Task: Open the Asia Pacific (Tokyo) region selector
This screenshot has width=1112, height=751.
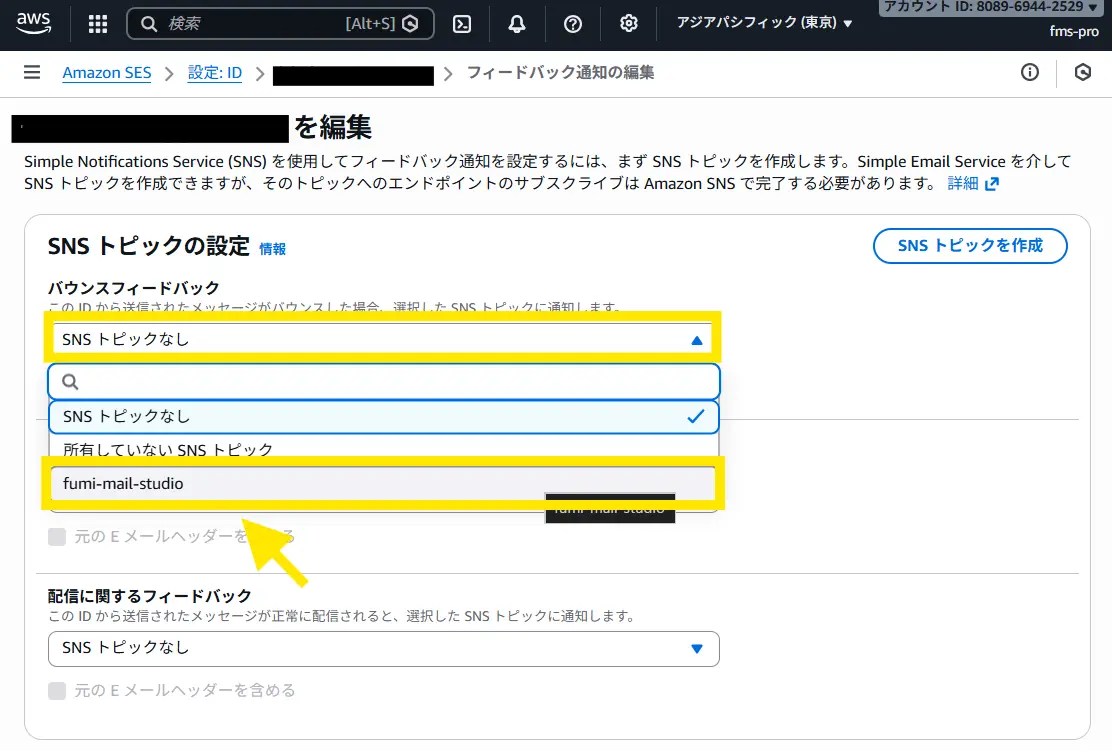Action: (x=764, y=23)
